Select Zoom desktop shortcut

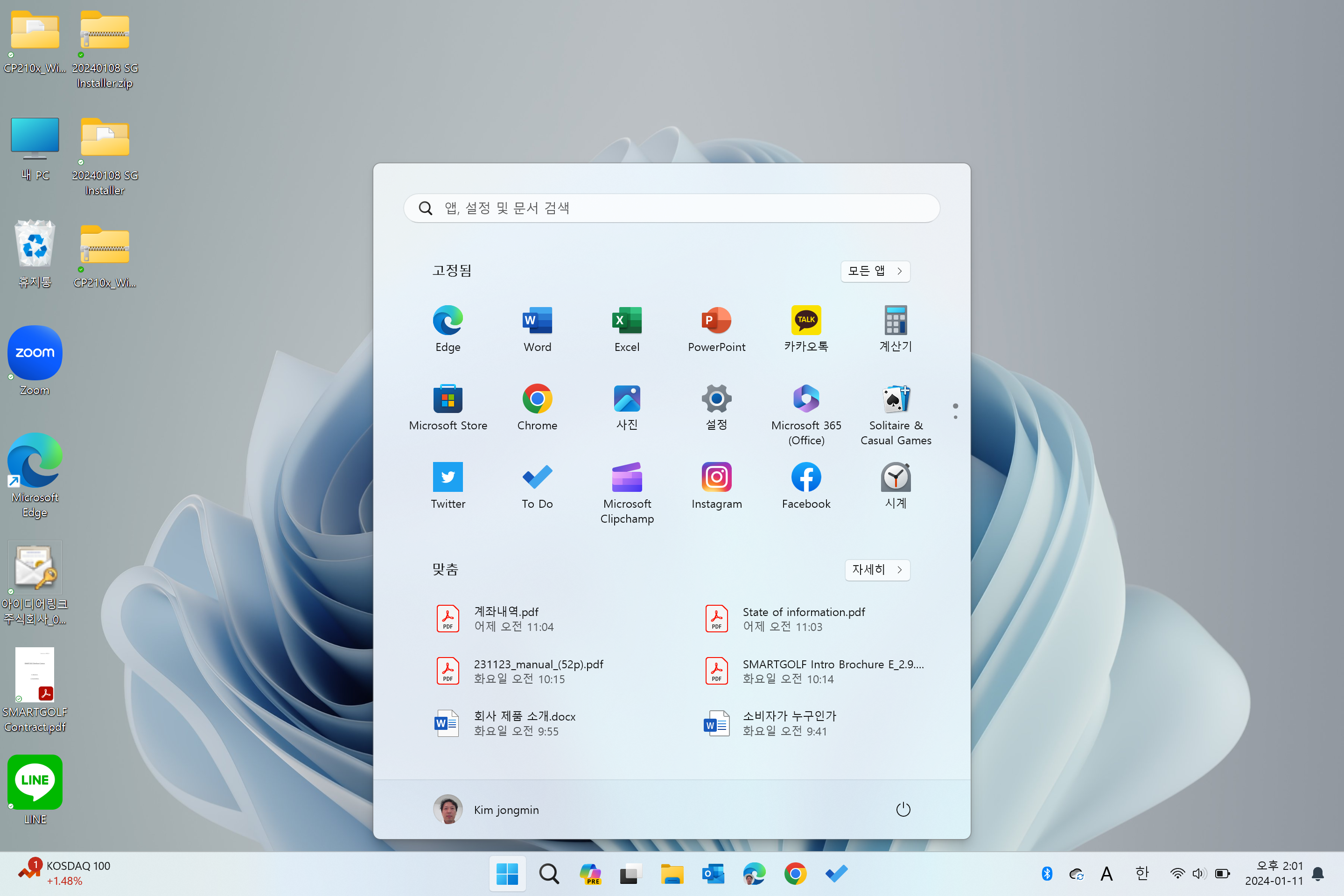pyautogui.click(x=35, y=361)
